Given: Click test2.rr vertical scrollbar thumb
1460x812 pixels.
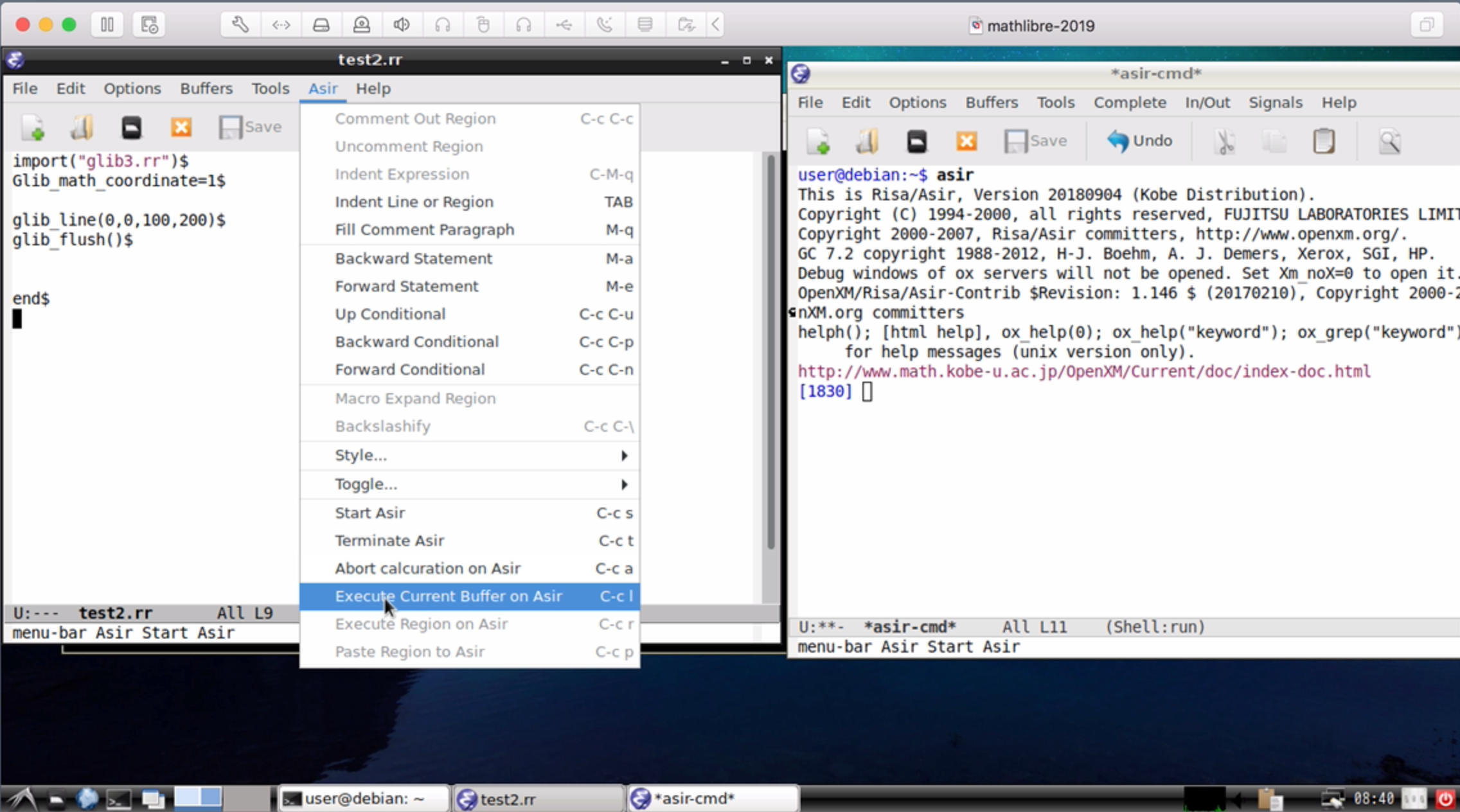Looking at the screenshot, I should (770, 352).
